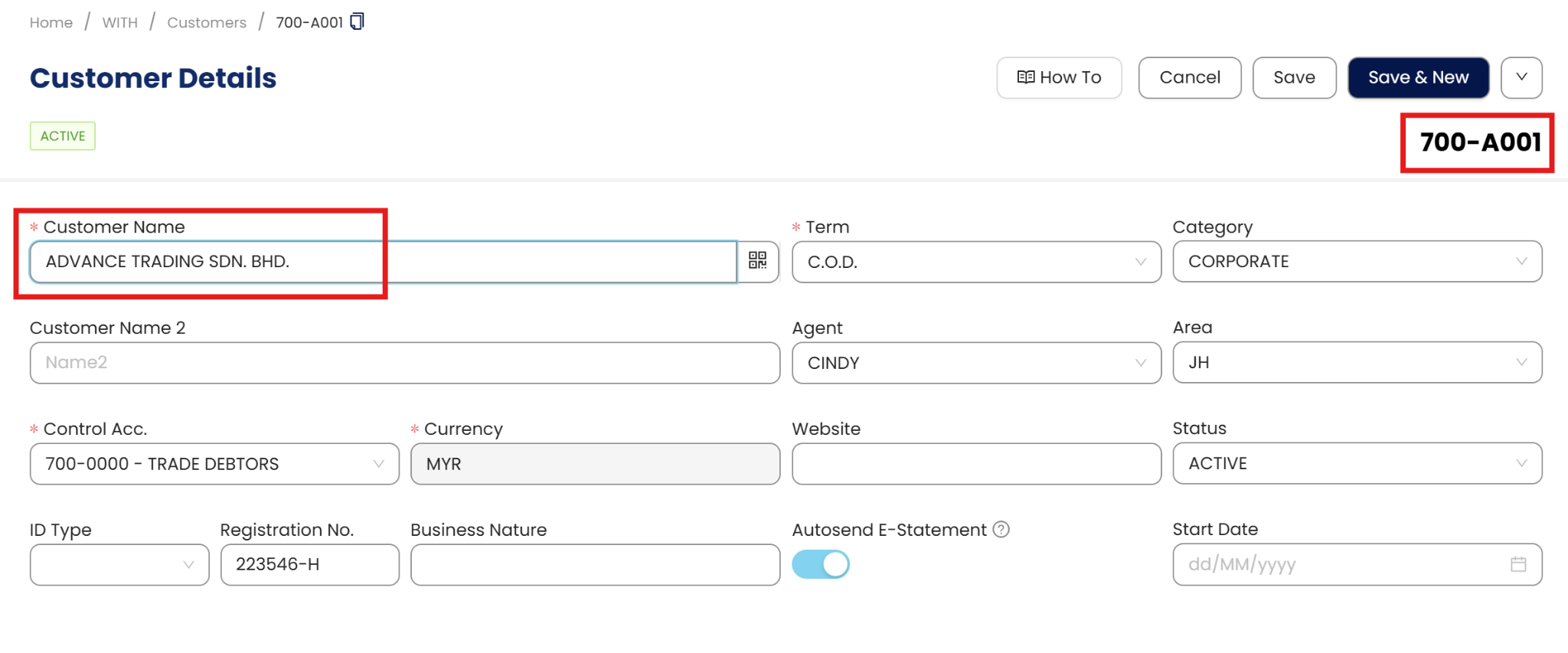
Task: Open more options arrow beside Save & New
Action: click(1521, 77)
